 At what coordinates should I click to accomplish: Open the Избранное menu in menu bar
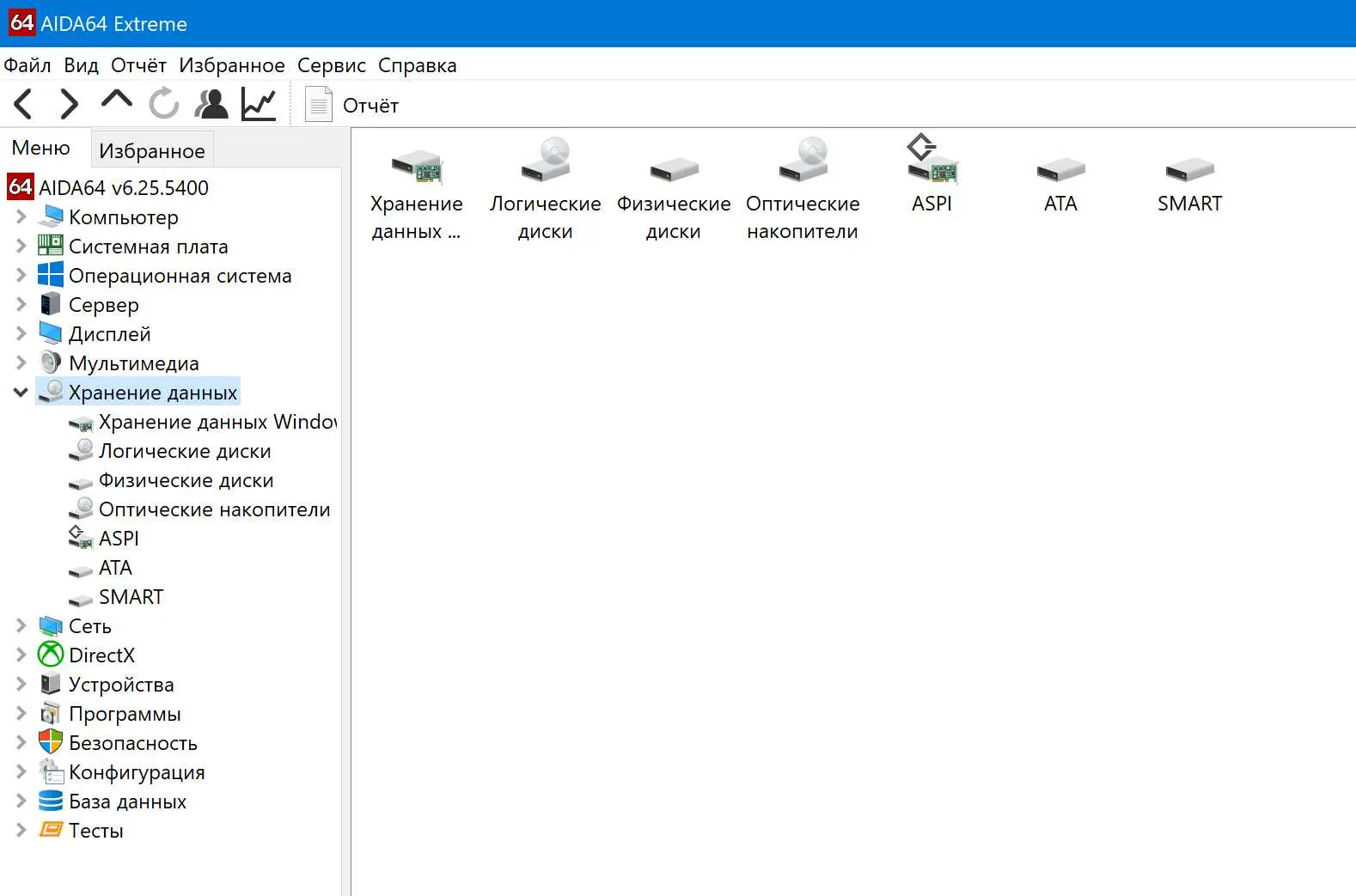tap(232, 65)
